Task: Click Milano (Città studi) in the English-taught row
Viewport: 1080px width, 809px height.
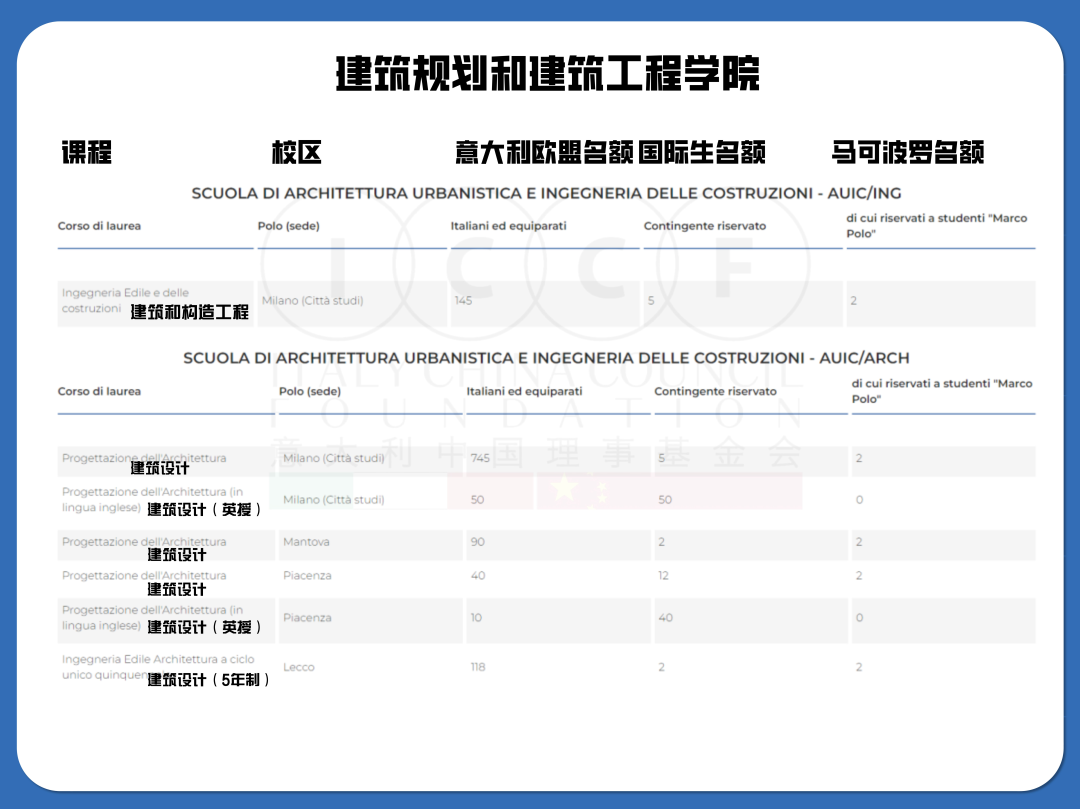Action: (334, 499)
